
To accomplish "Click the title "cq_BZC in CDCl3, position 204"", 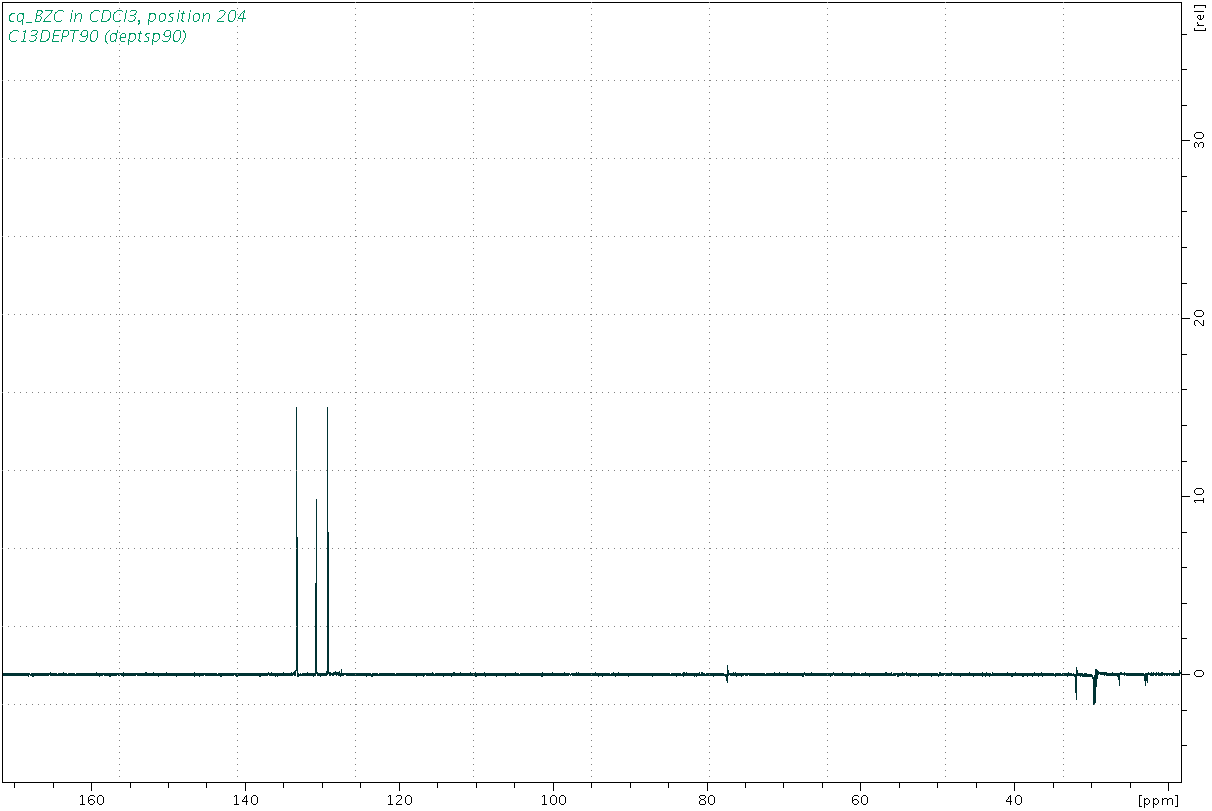I will pos(127,16).
